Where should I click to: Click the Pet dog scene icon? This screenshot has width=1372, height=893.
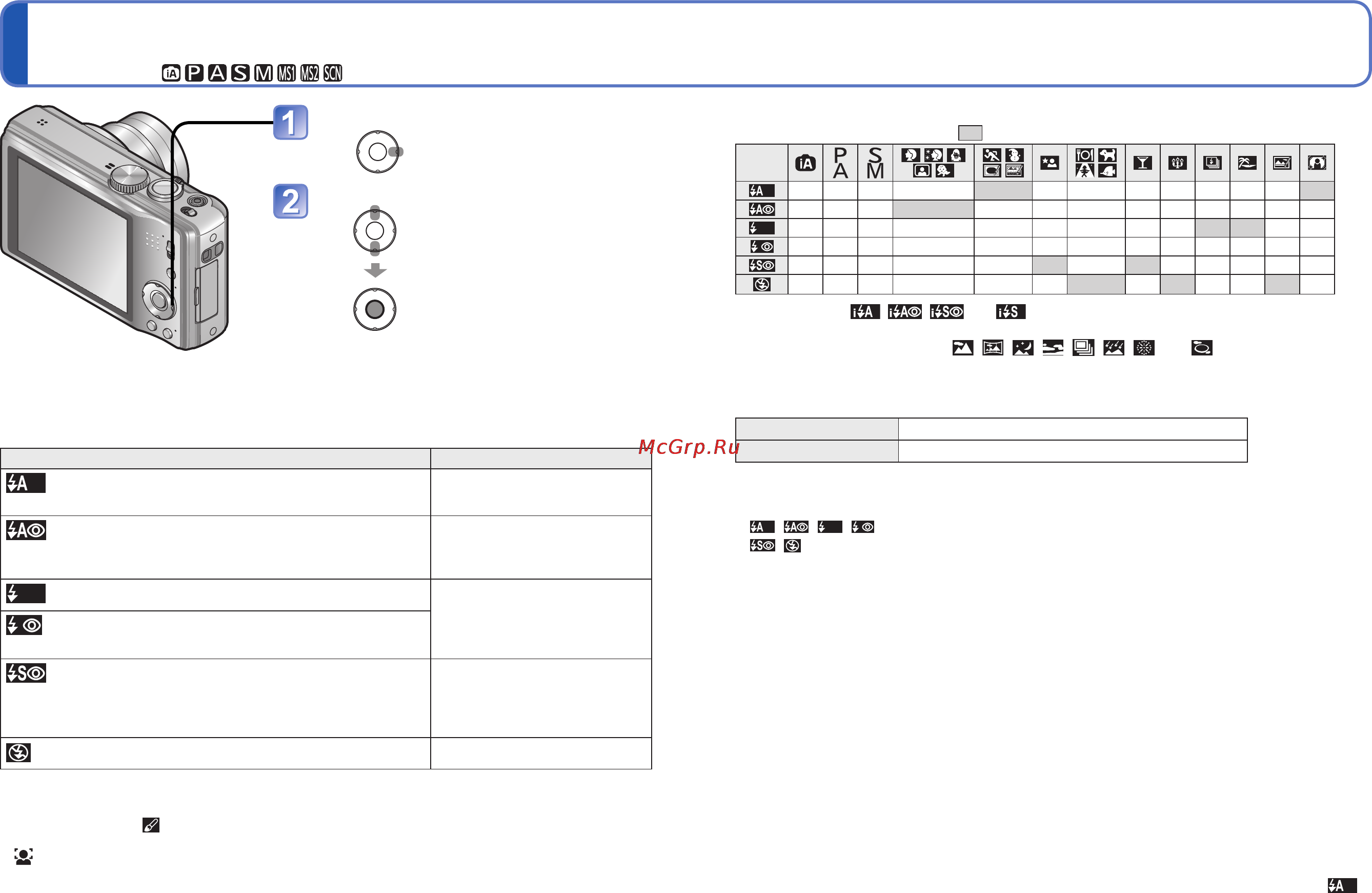(1107, 155)
